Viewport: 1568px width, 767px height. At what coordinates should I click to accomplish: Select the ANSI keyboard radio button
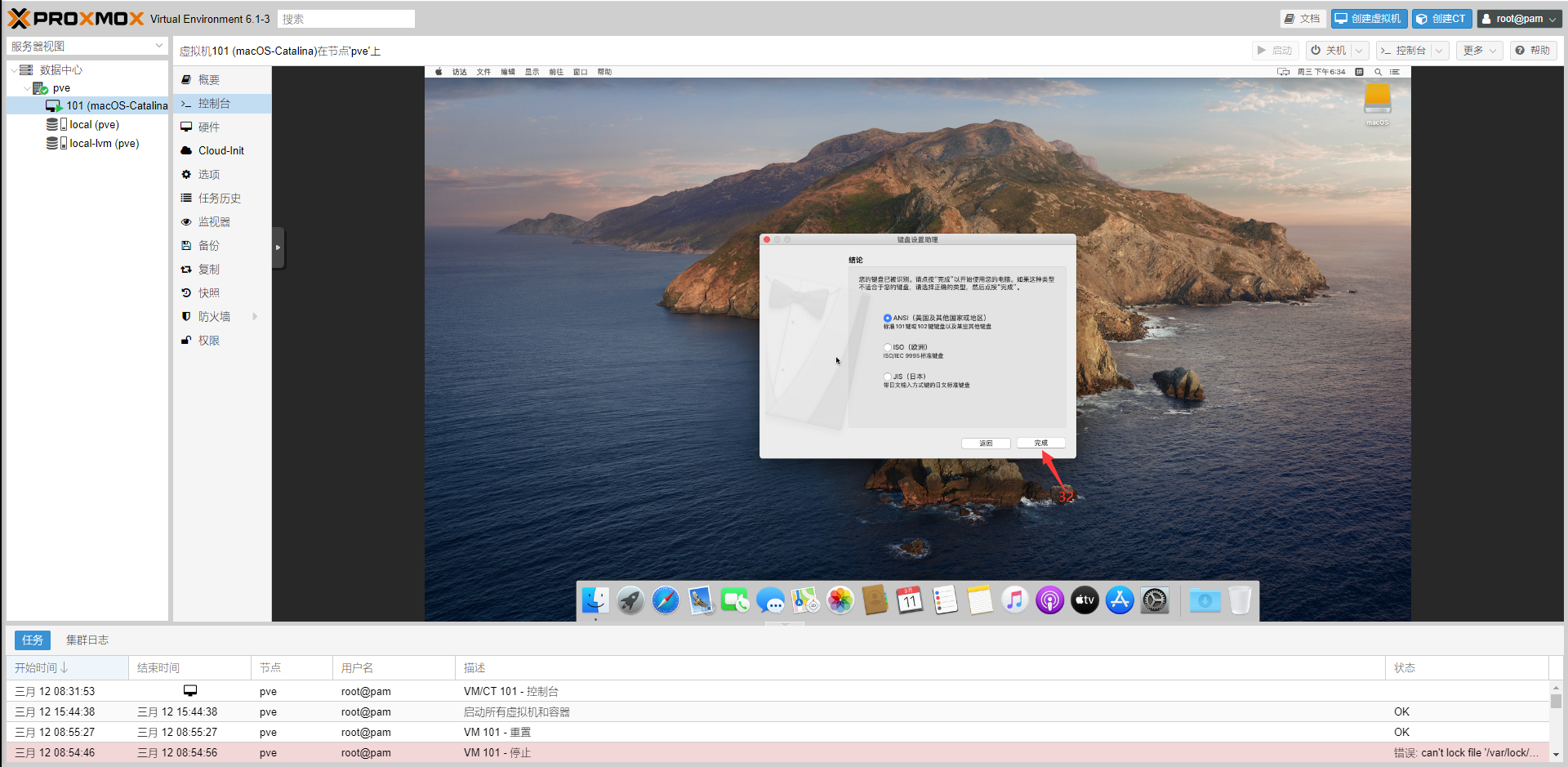tap(888, 318)
